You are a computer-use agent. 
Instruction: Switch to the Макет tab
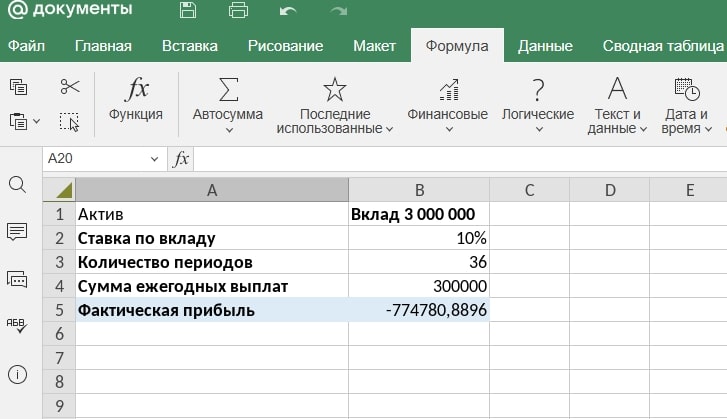[374, 45]
